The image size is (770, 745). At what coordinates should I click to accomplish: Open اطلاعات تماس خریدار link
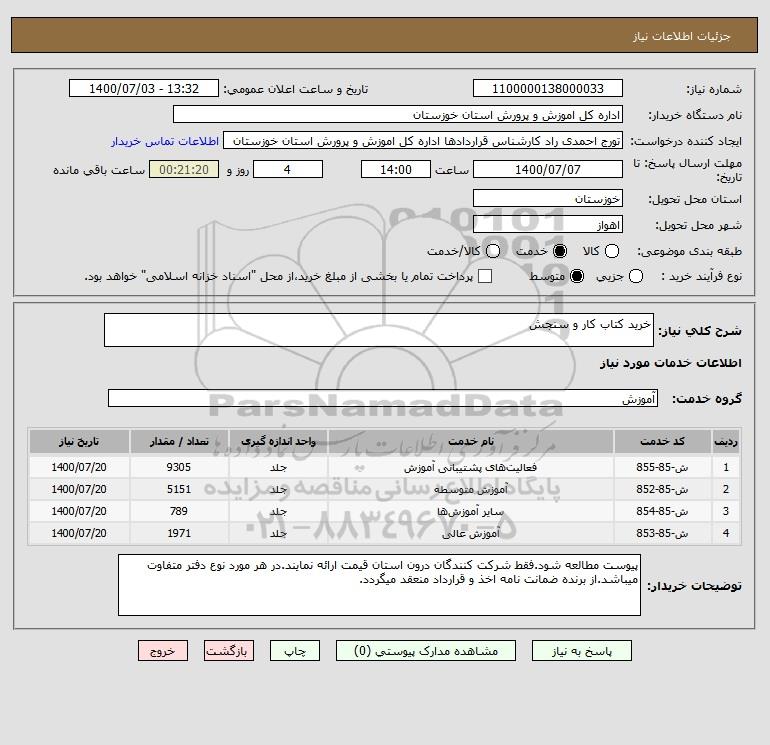(x=165, y=141)
